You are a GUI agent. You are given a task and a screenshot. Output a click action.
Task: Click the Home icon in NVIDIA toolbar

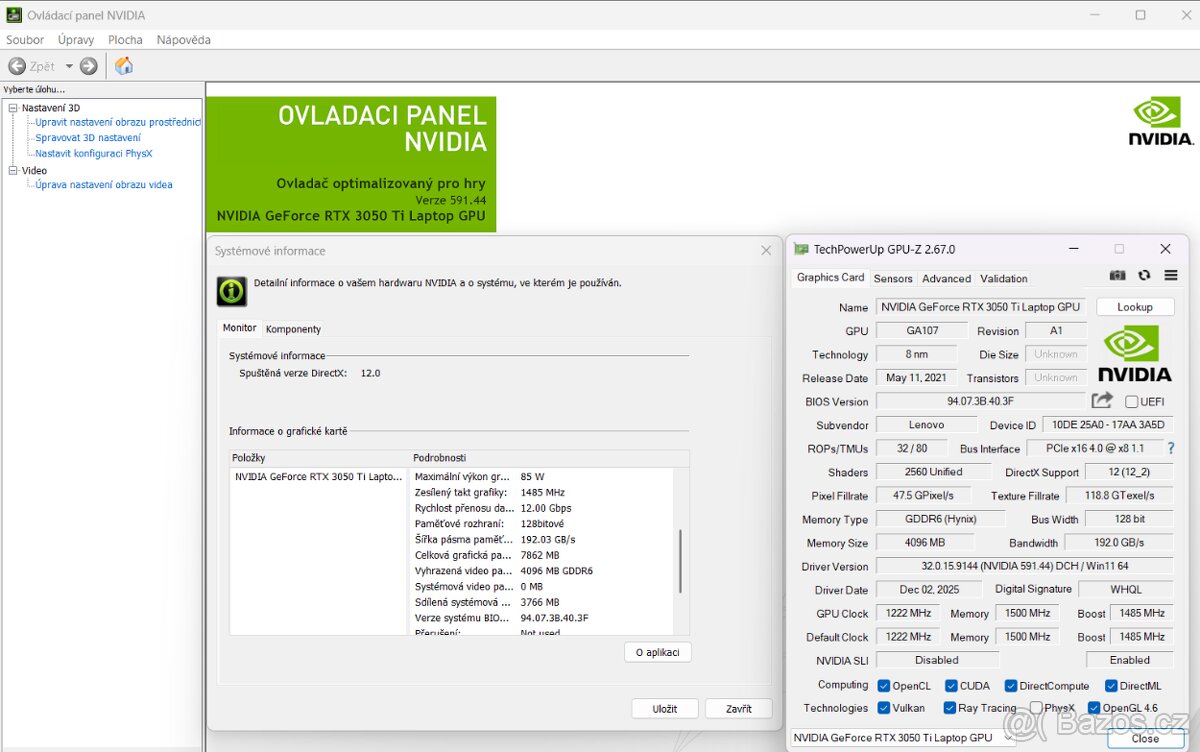coord(124,66)
